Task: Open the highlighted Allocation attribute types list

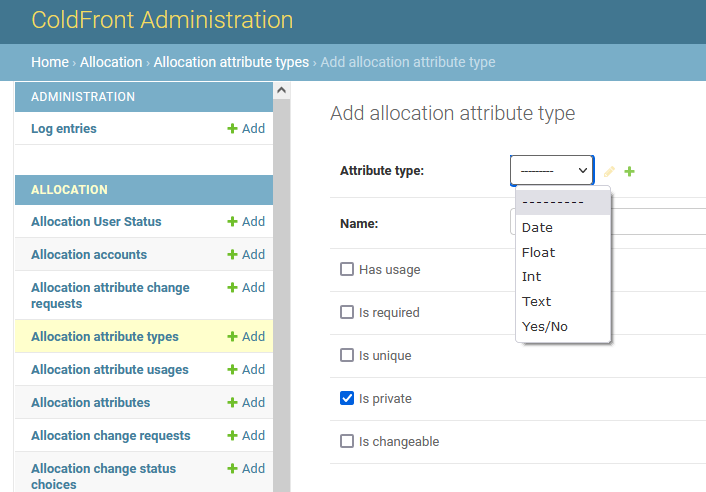Action: (105, 337)
